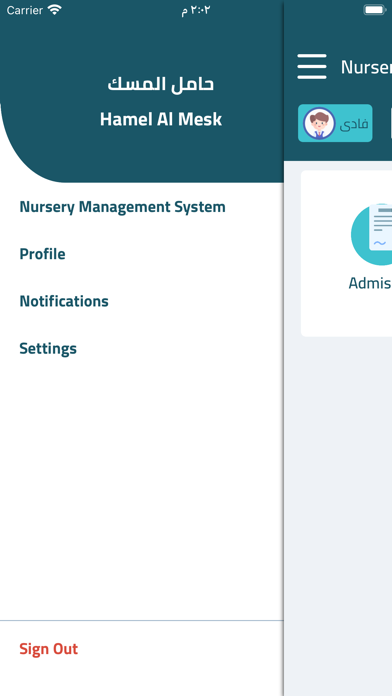
Task: Tap the red Sign Out link
Action: tap(49, 649)
